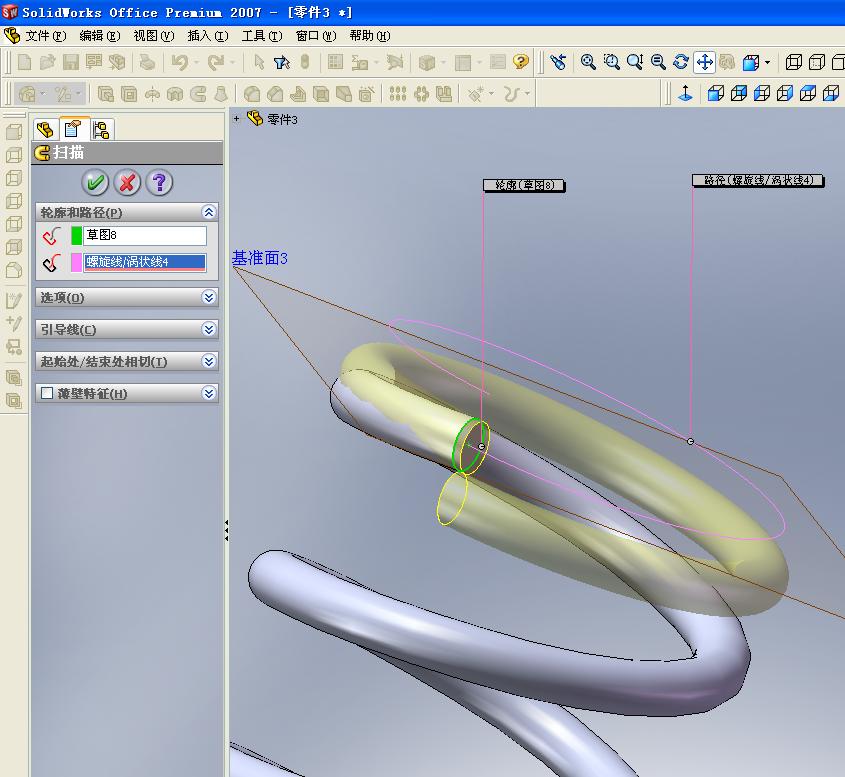Toggle Hidden Lines Visible display mode
The height and width of the screenshot is (777, 845).
(x=817, y=62)
